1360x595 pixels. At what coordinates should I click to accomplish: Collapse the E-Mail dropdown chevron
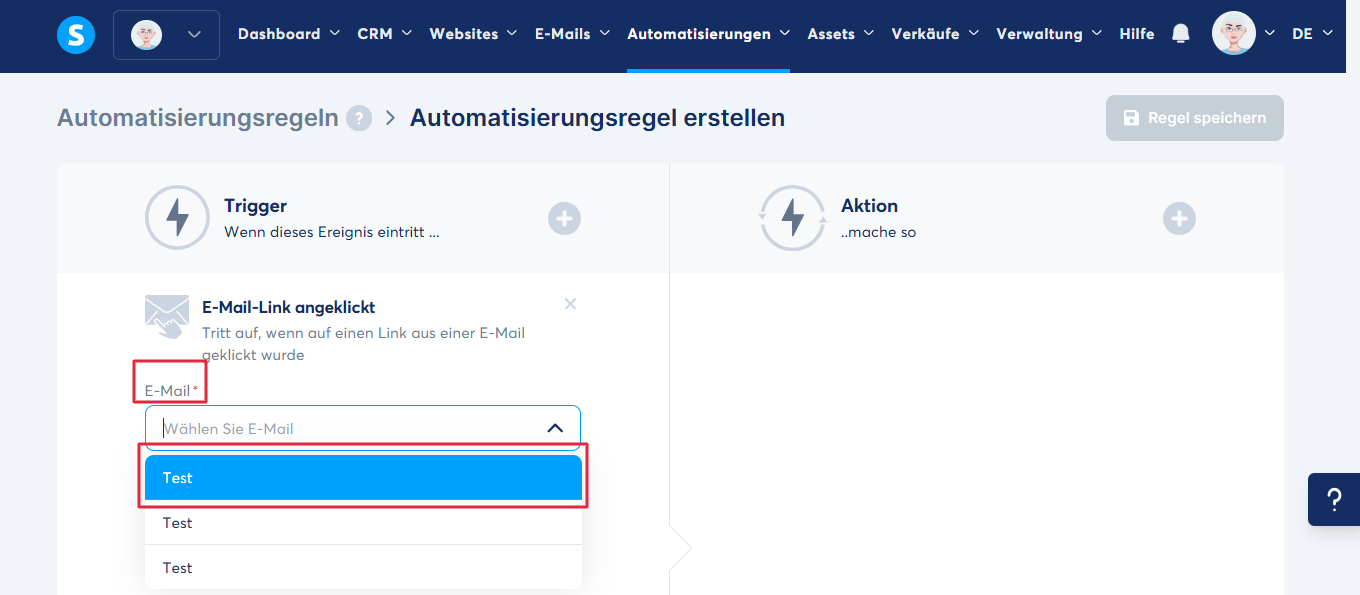555,428
